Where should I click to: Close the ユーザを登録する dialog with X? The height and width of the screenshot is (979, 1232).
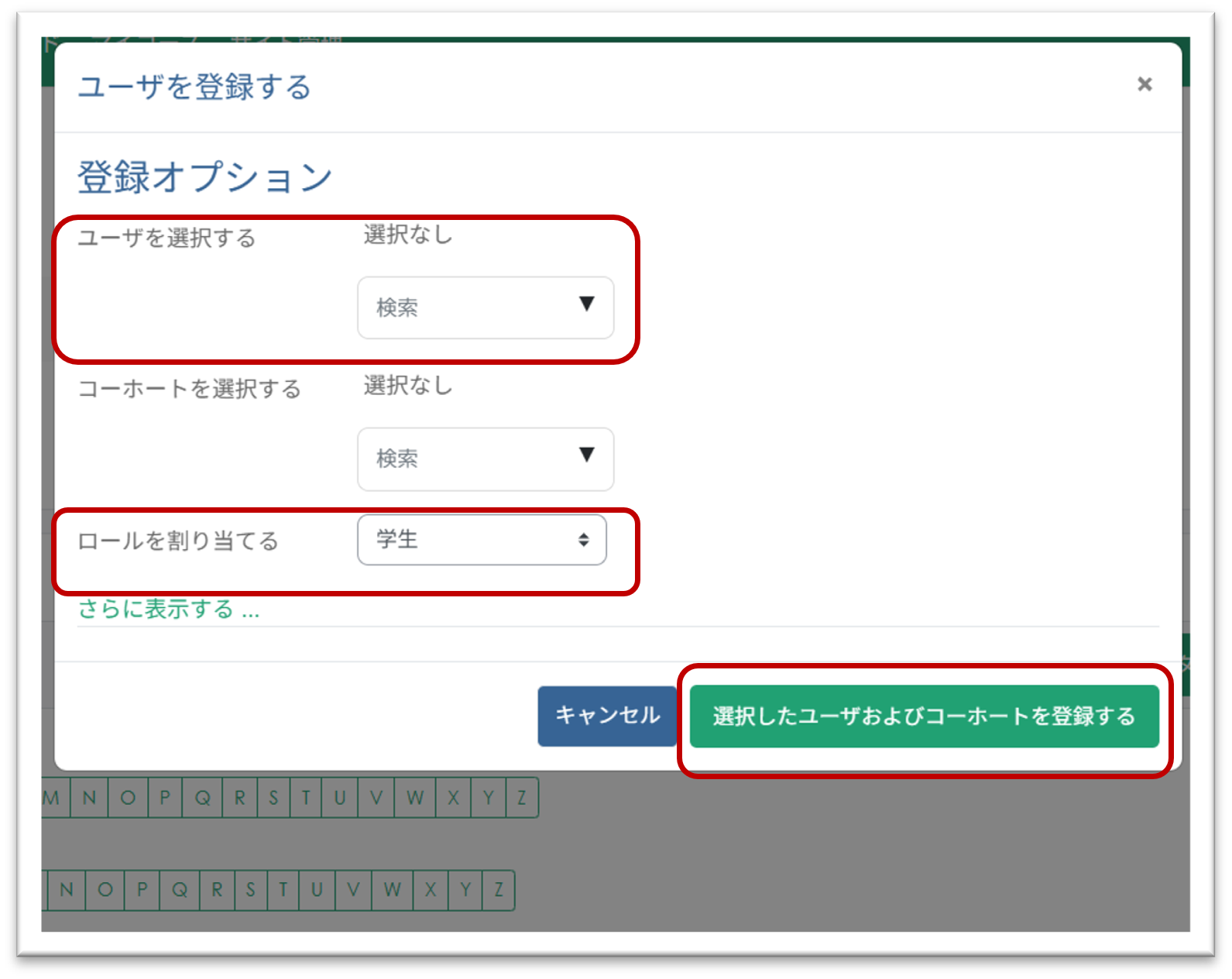point(1144,84)
